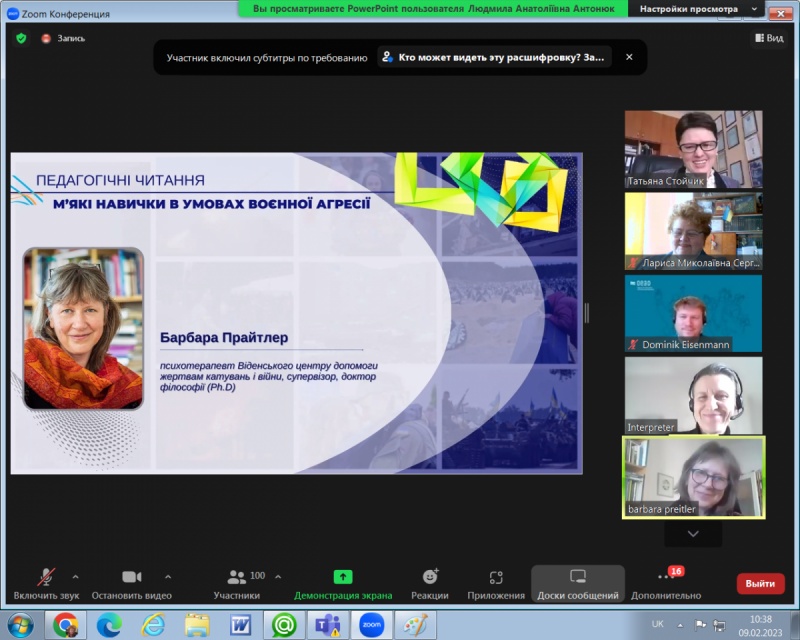800x640 pixels.
Task: Open the More options with 16 badge
Action: point(666,584)
